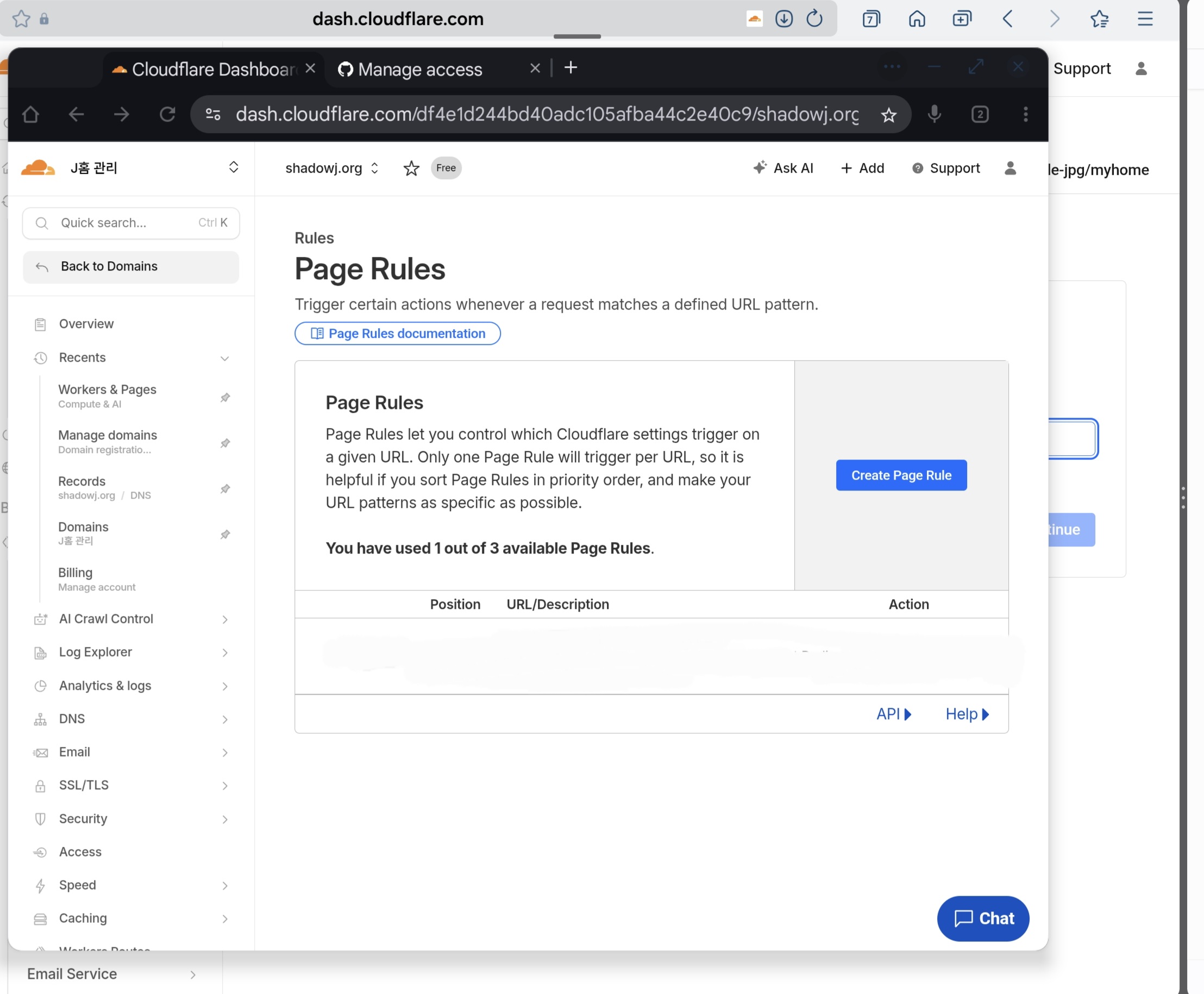The height and width of the screenshot is (994, 1204).
Task: Unpin Records shadowj.org DNS entry
Action: (225, 488)
